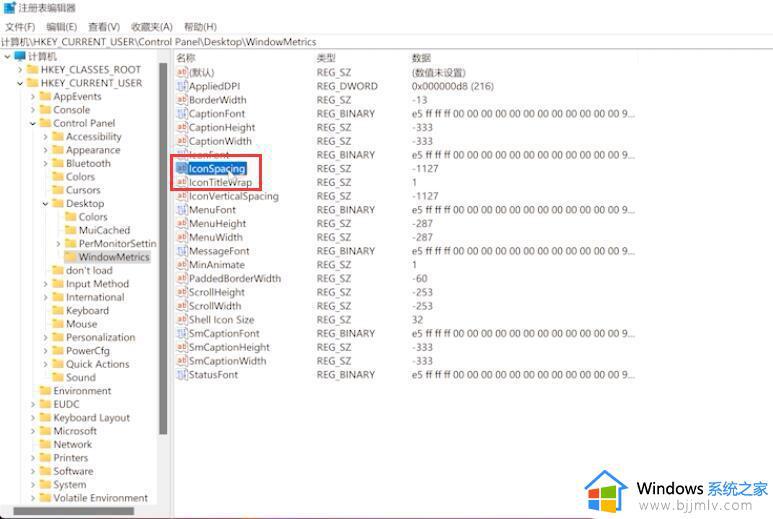Expand the Accessibility key chevron
The width and height of the screenshot is (773, 519).
point(46,137)
